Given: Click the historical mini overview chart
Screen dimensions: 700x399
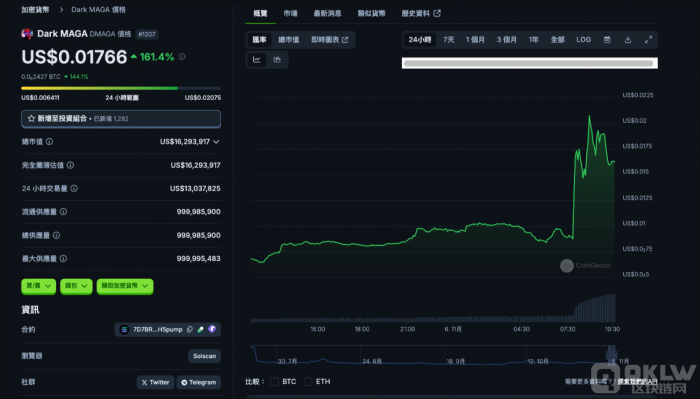Looking at the screenshot, I should [433, 355].
